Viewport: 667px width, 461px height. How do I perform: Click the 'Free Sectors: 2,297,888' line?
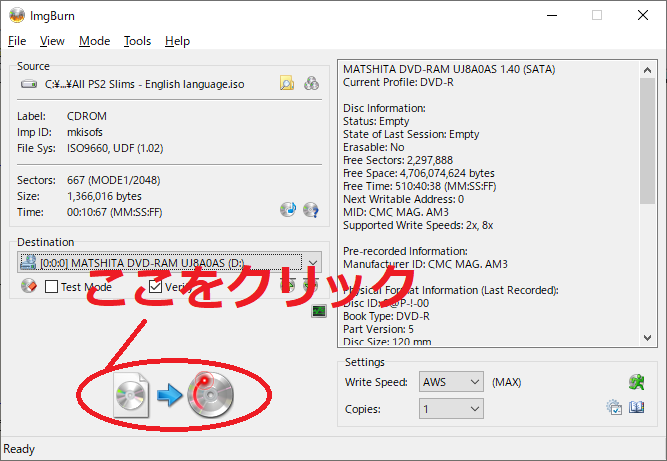point(398,160)
